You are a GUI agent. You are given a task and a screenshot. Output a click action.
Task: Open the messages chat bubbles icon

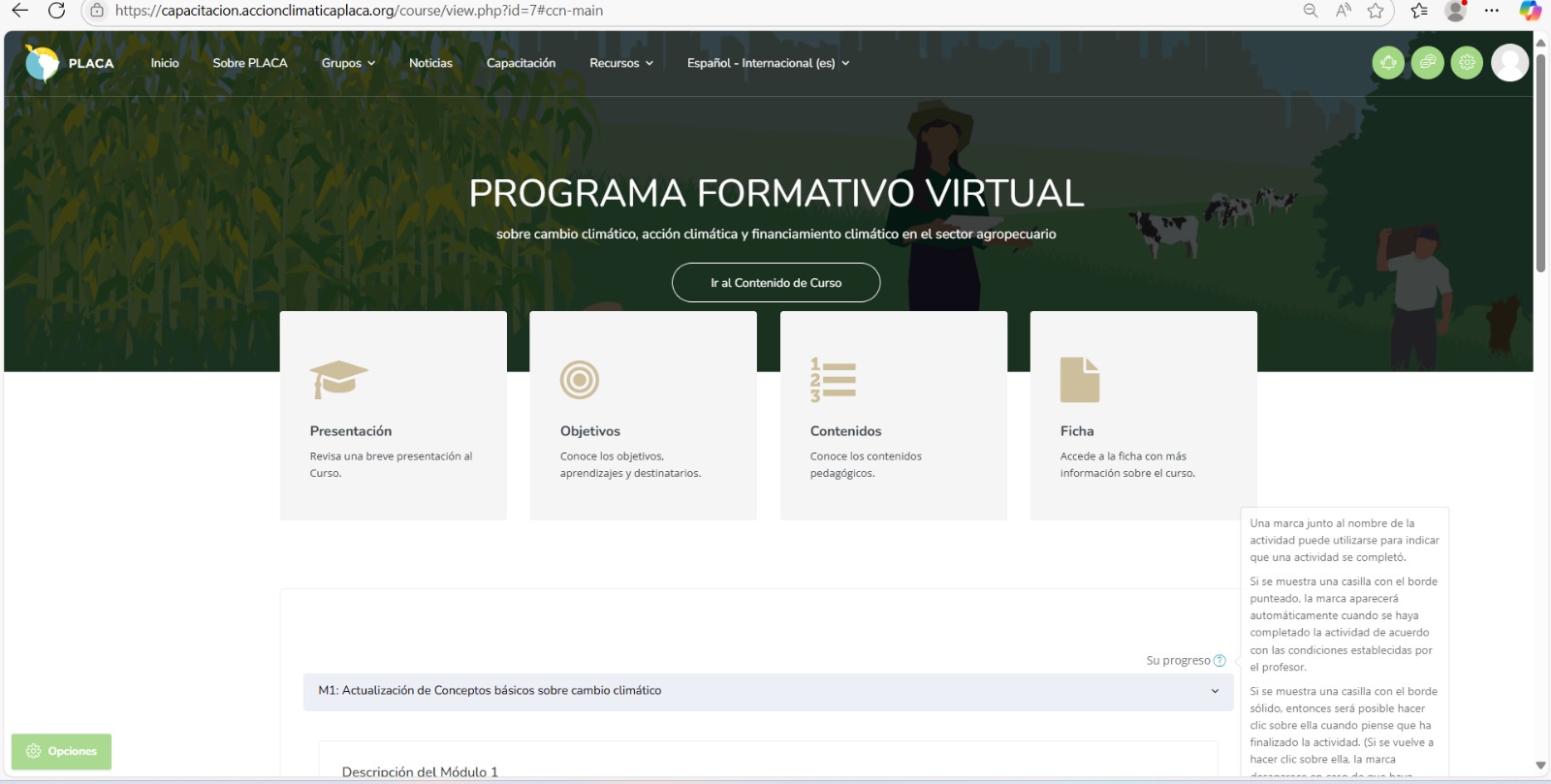[1427, 63]
